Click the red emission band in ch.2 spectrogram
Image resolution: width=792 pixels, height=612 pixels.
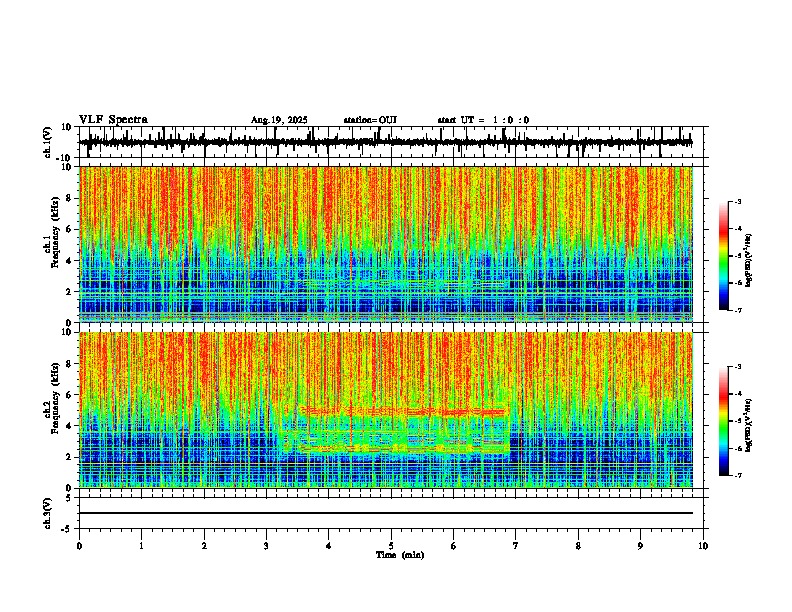(403, 411)
